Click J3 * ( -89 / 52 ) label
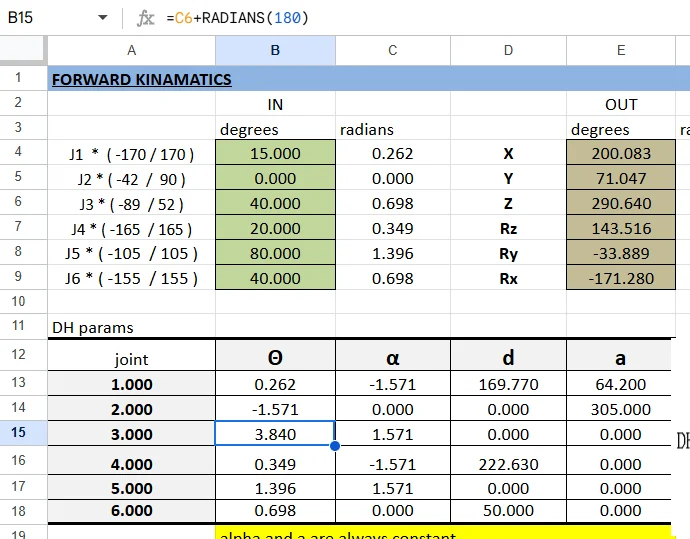 click(132, 205)
